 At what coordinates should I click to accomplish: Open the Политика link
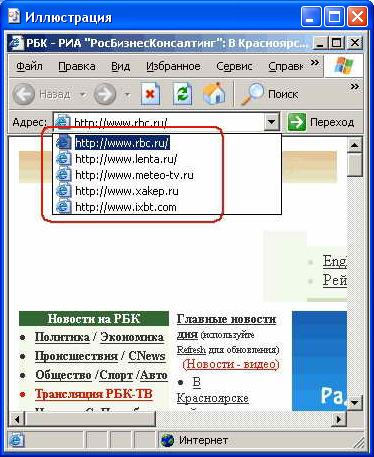pyautogui.click(x=62, y=337)
